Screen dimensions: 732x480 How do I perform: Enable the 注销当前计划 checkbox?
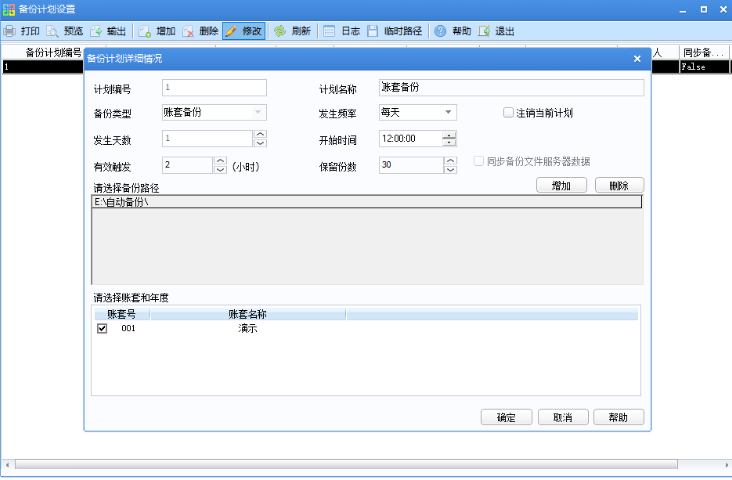pos(508,113)
